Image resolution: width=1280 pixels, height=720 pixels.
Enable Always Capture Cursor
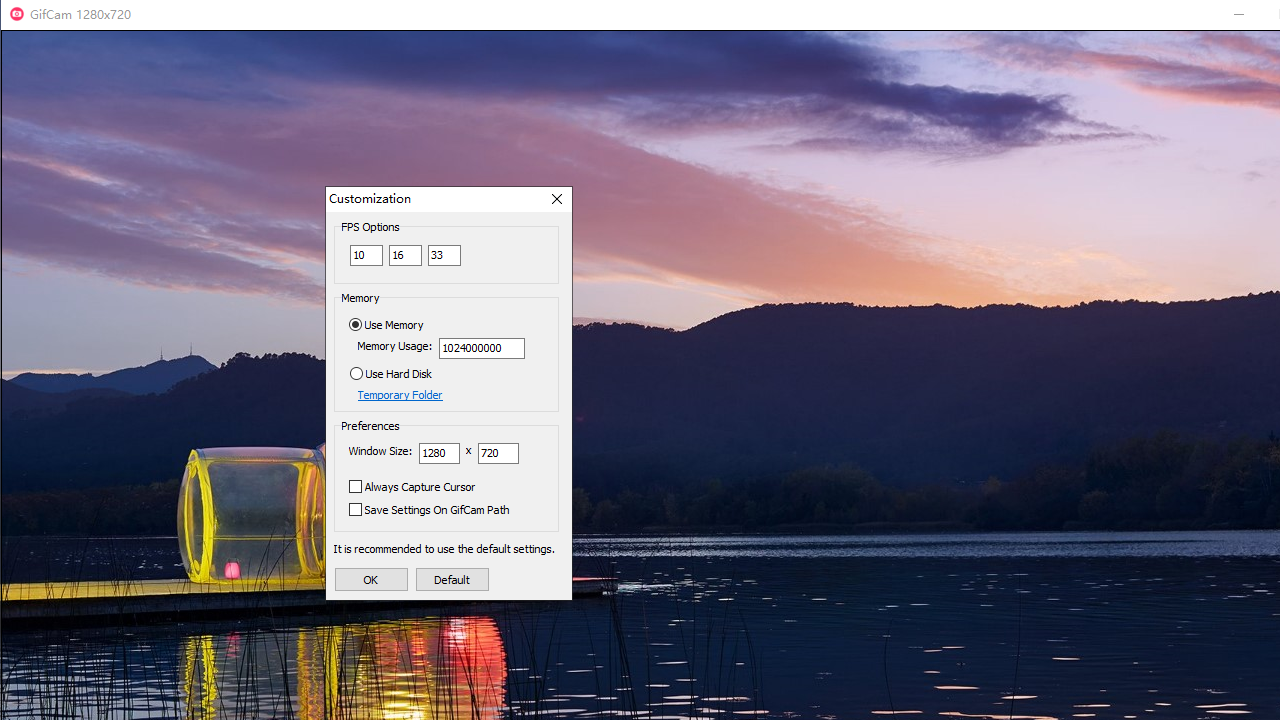pyautogui.click(x=355, y=486)
